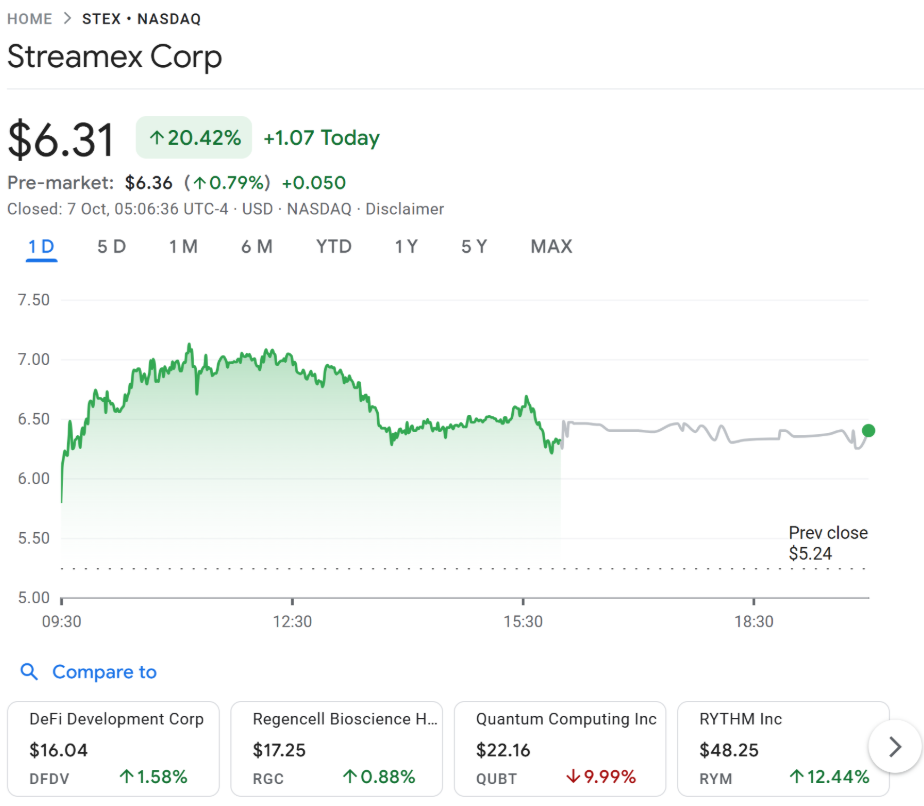Click the green up arrow beside 20.42%

tap(158, 137)
